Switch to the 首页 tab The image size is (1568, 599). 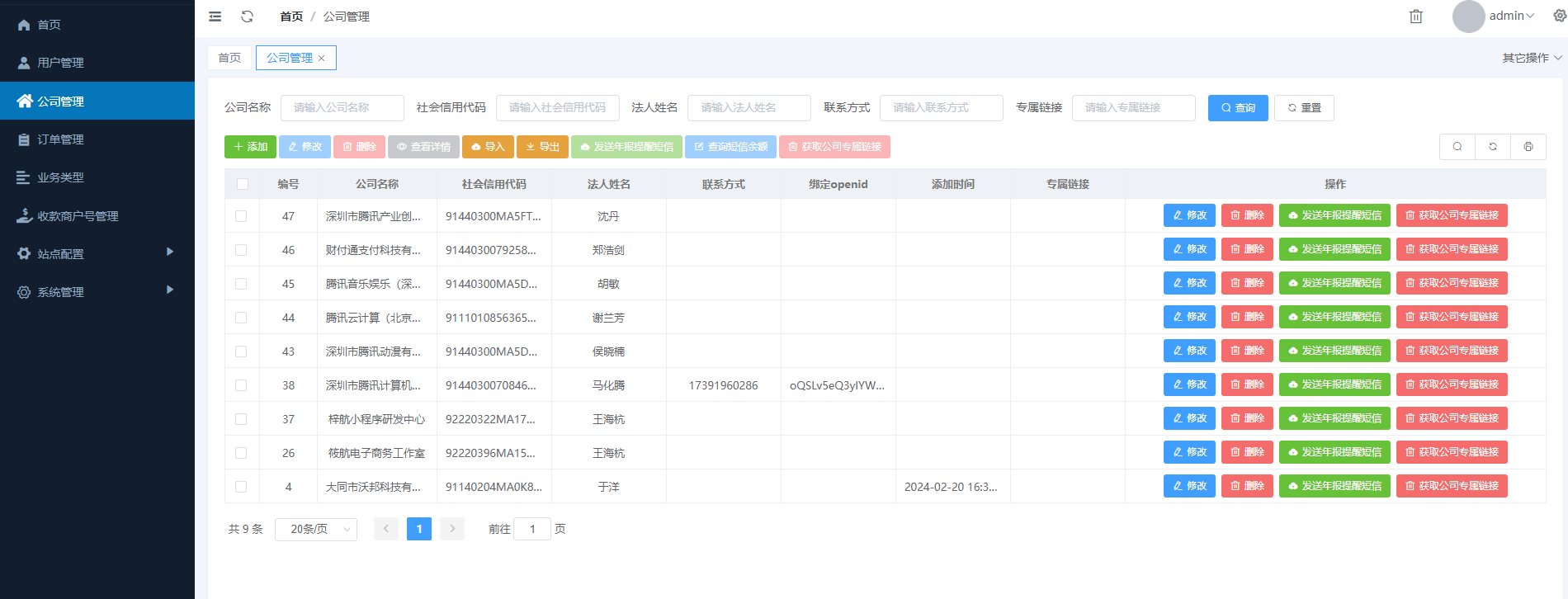click(229, 58)
